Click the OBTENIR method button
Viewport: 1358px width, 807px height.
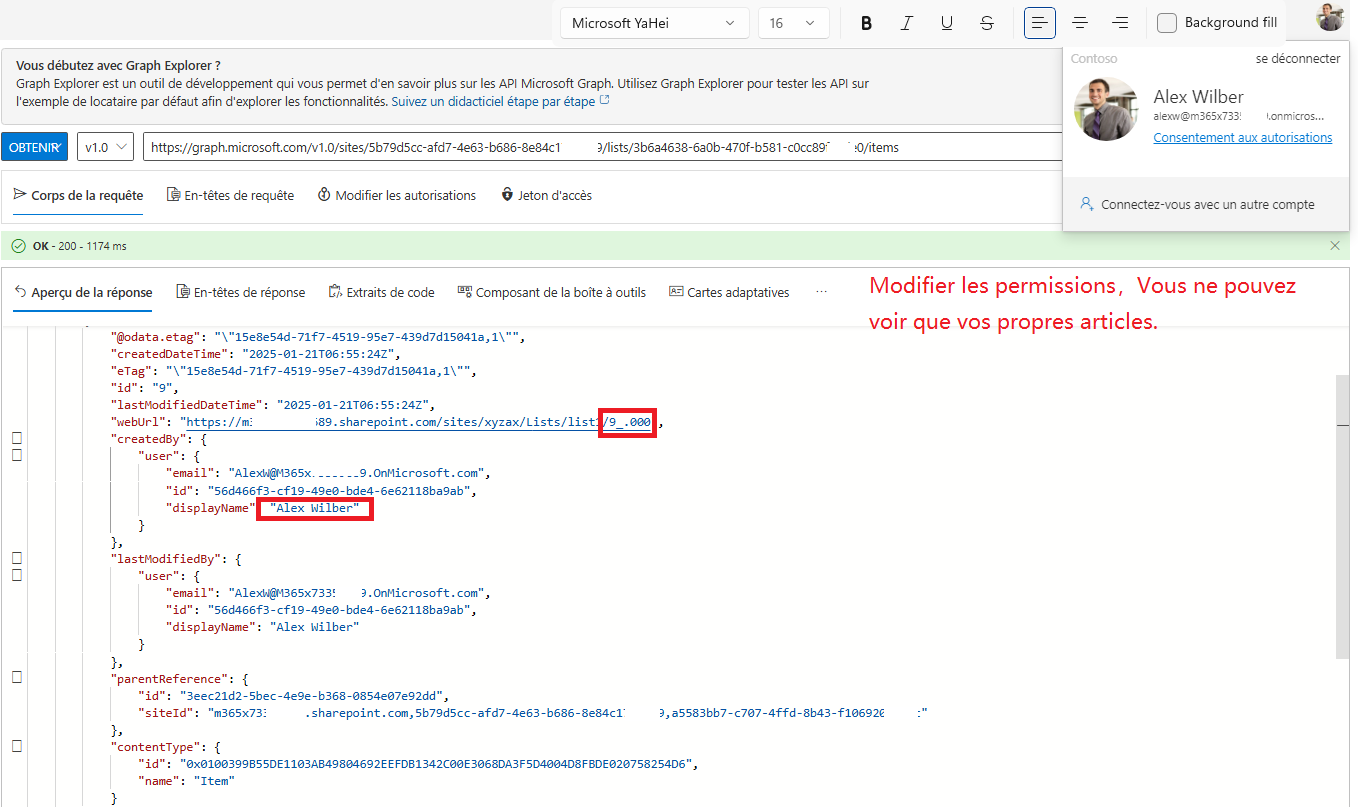point(34,147)
